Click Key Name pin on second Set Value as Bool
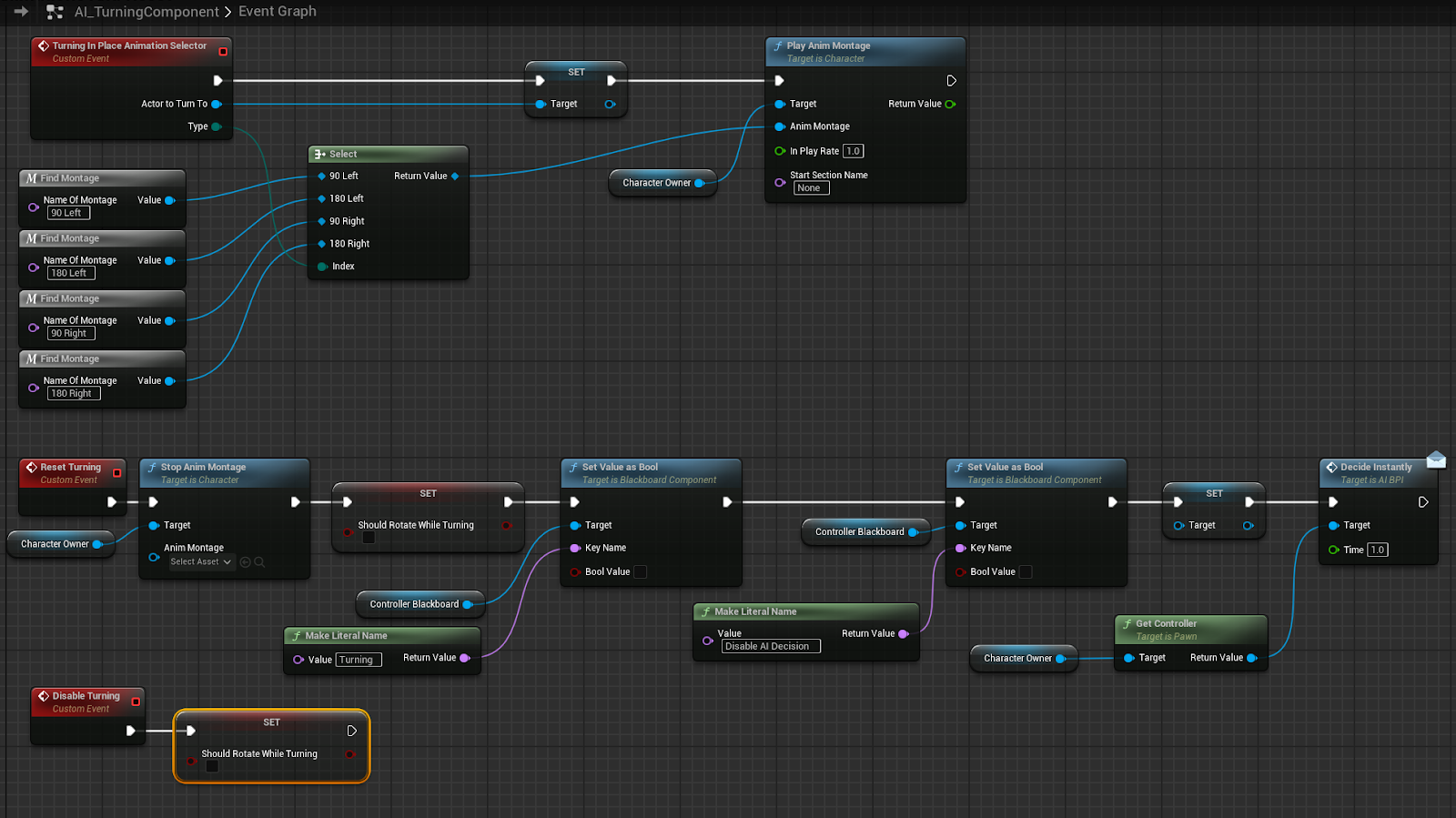1456x818 pixels. (960, 548)
